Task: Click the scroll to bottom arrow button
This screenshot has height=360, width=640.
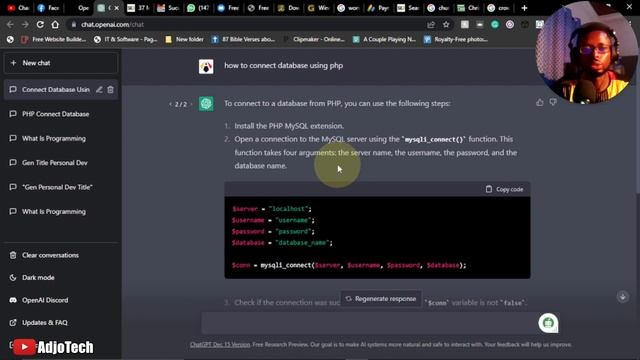Action: point(622,297)
